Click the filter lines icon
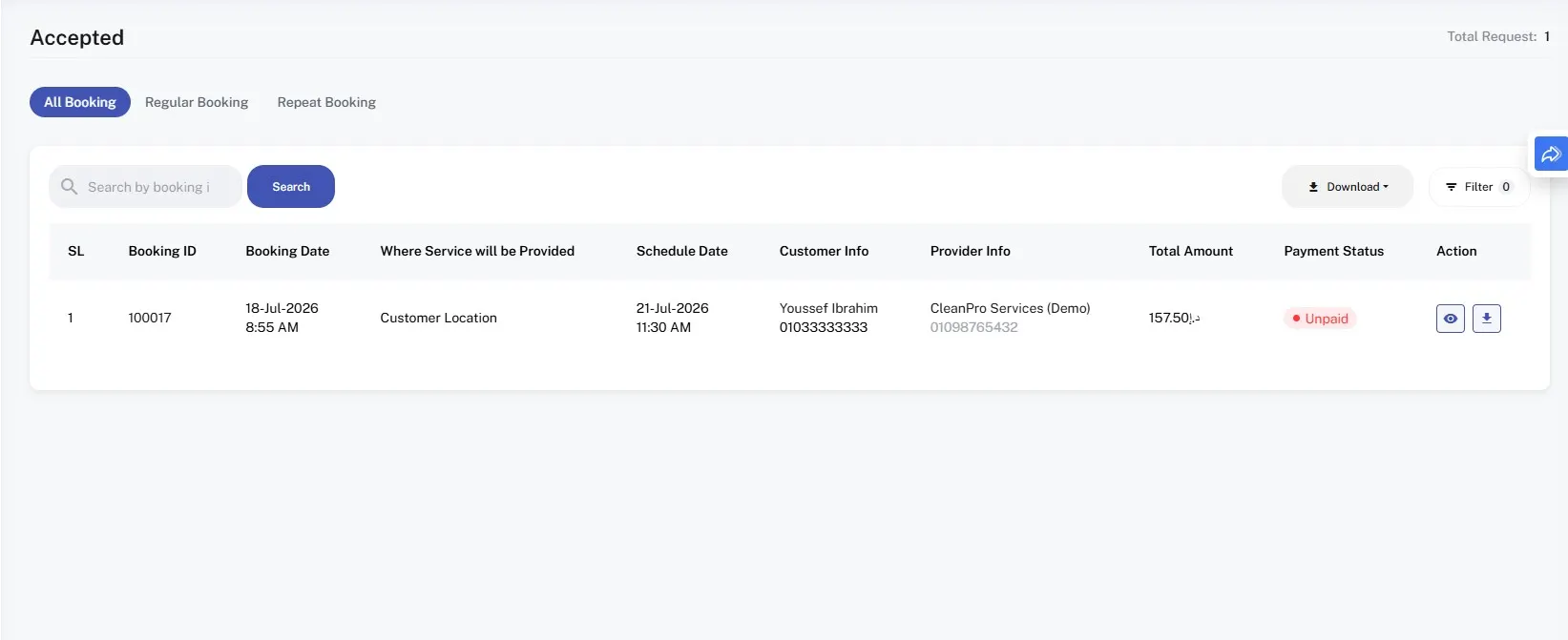1568x640 pixels. point(1451,187)
